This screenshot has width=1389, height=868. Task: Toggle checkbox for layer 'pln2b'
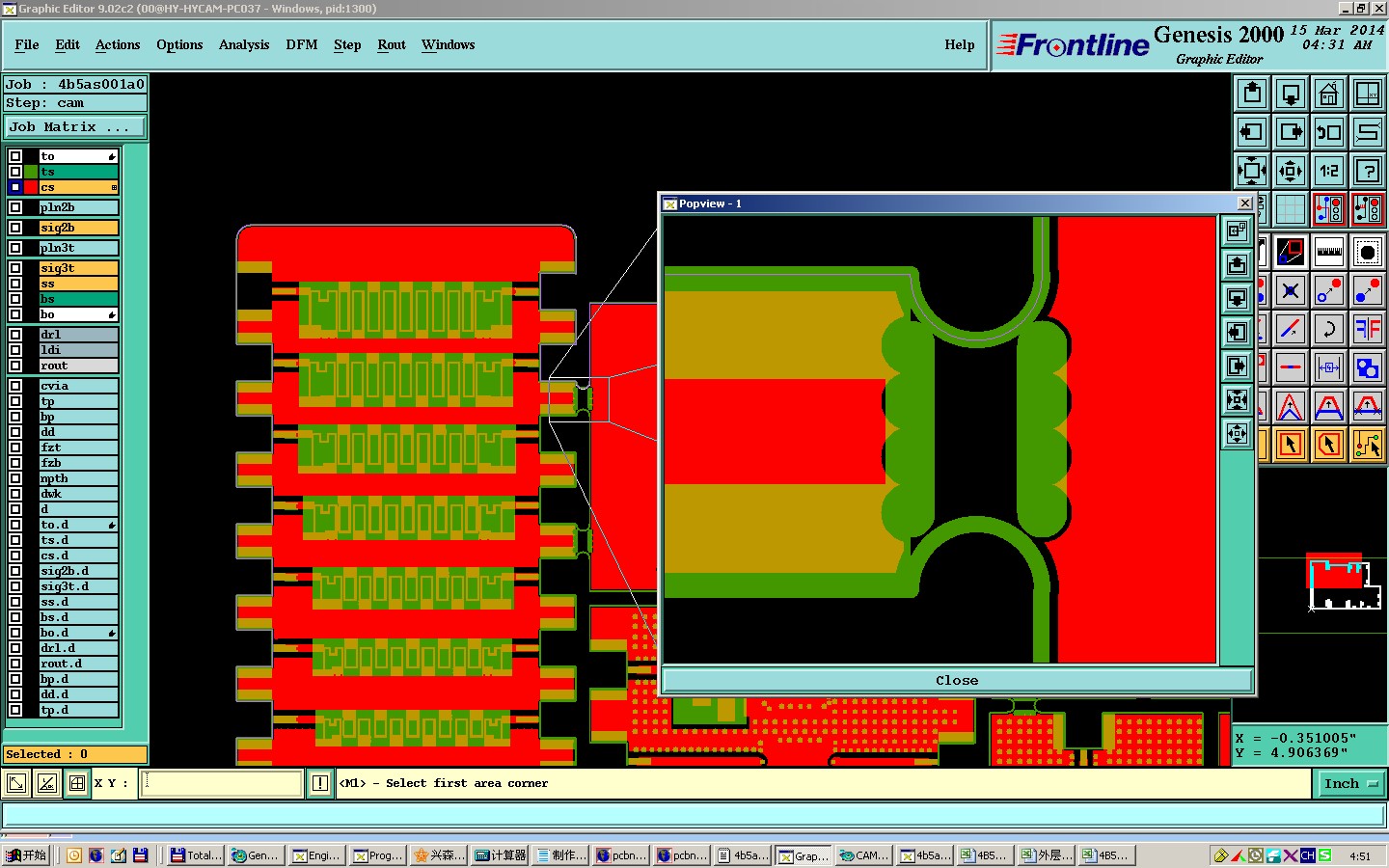coord(15,207)
